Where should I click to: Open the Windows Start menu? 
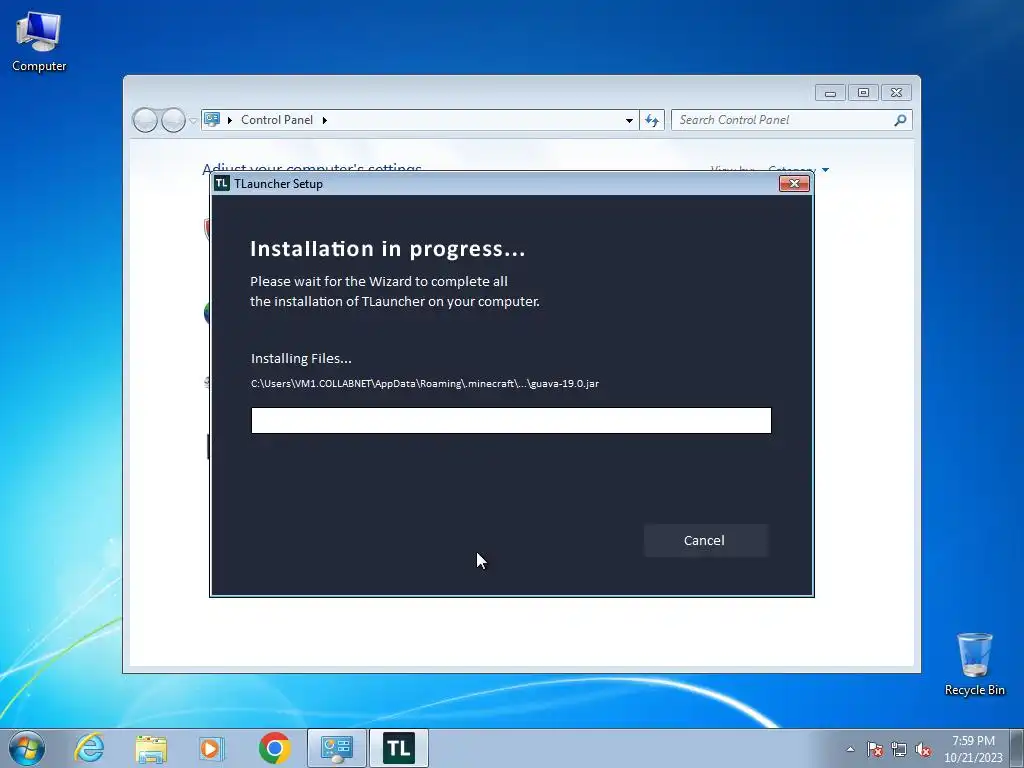coord(27,748)
